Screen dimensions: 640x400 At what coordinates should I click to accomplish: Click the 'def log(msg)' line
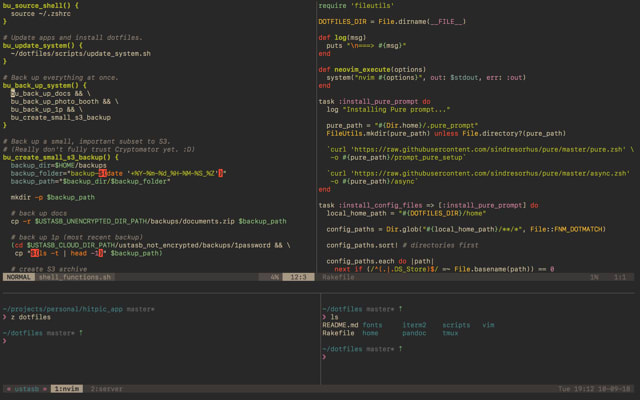(342, 38)
